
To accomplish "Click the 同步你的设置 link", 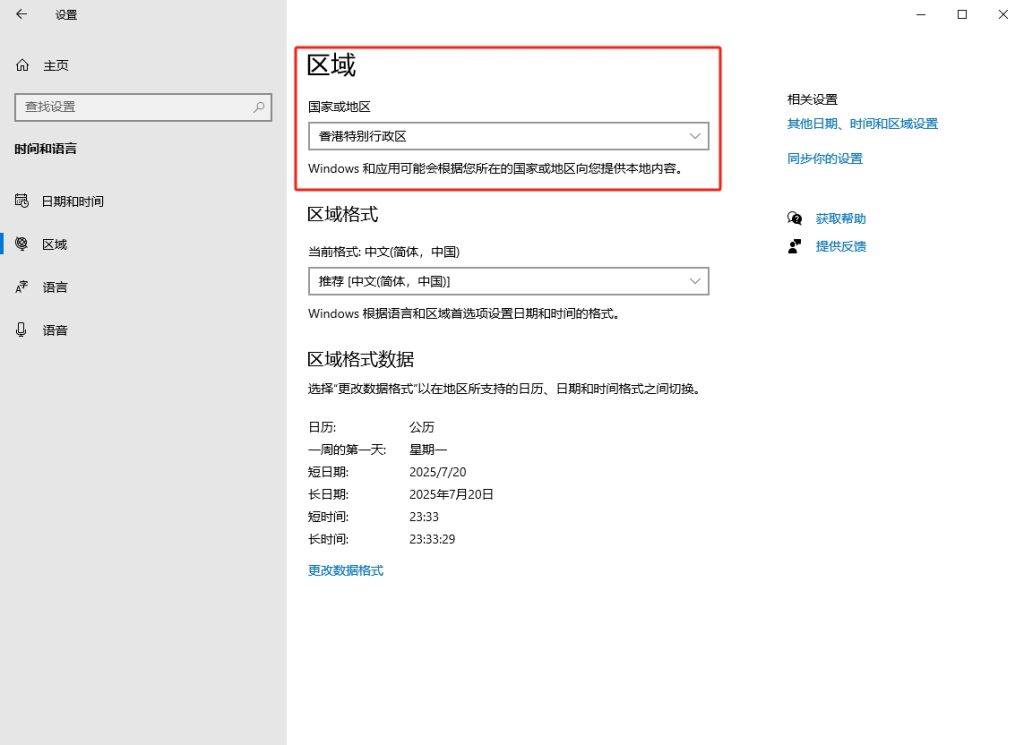I will pos(824,158).
